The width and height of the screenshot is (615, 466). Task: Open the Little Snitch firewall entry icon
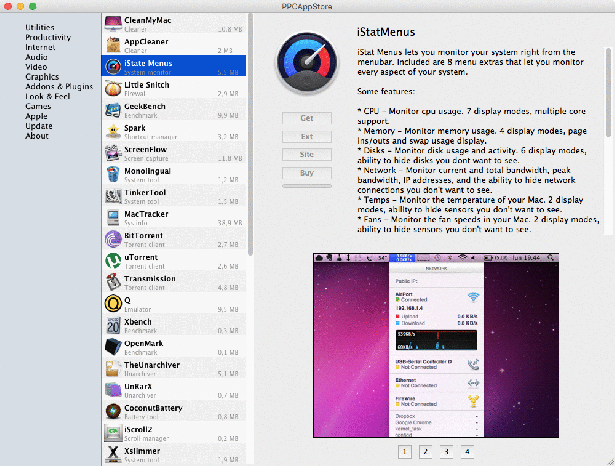(x=113, y=89)
